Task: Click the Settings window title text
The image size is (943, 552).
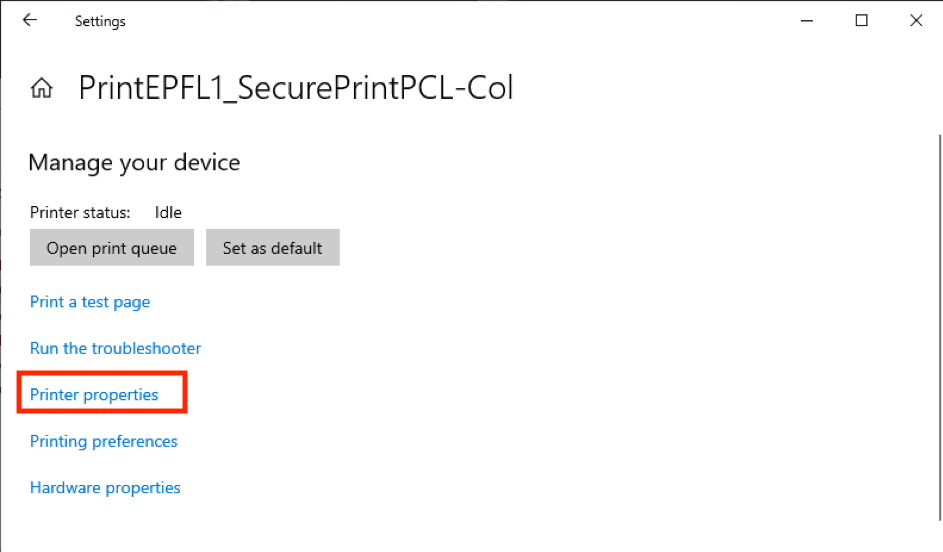Action: click(x=100, y=21)
